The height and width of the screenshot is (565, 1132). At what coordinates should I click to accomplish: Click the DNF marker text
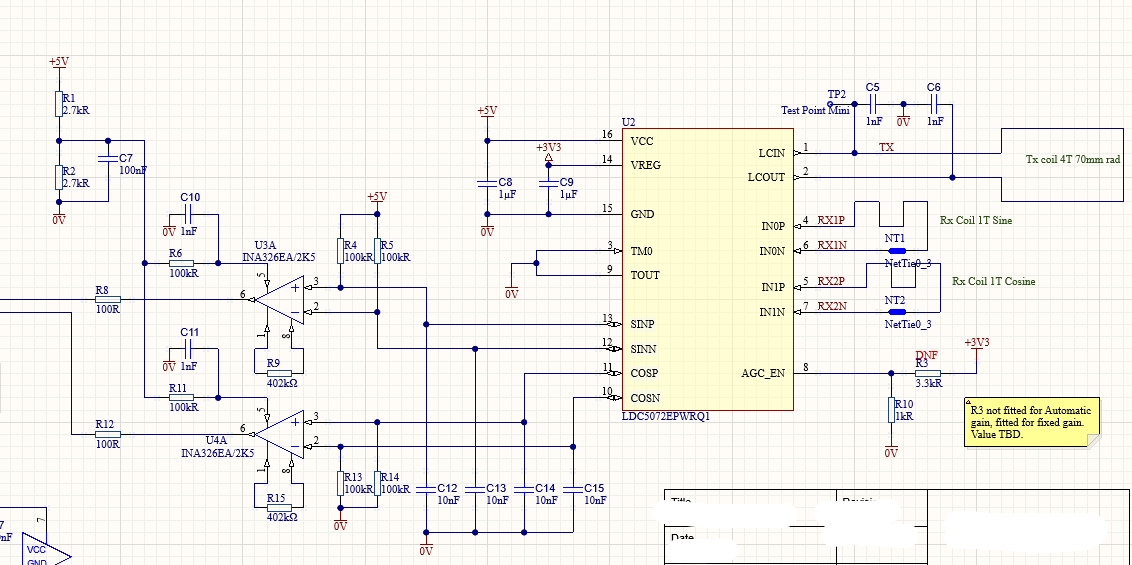pos(926,355)
